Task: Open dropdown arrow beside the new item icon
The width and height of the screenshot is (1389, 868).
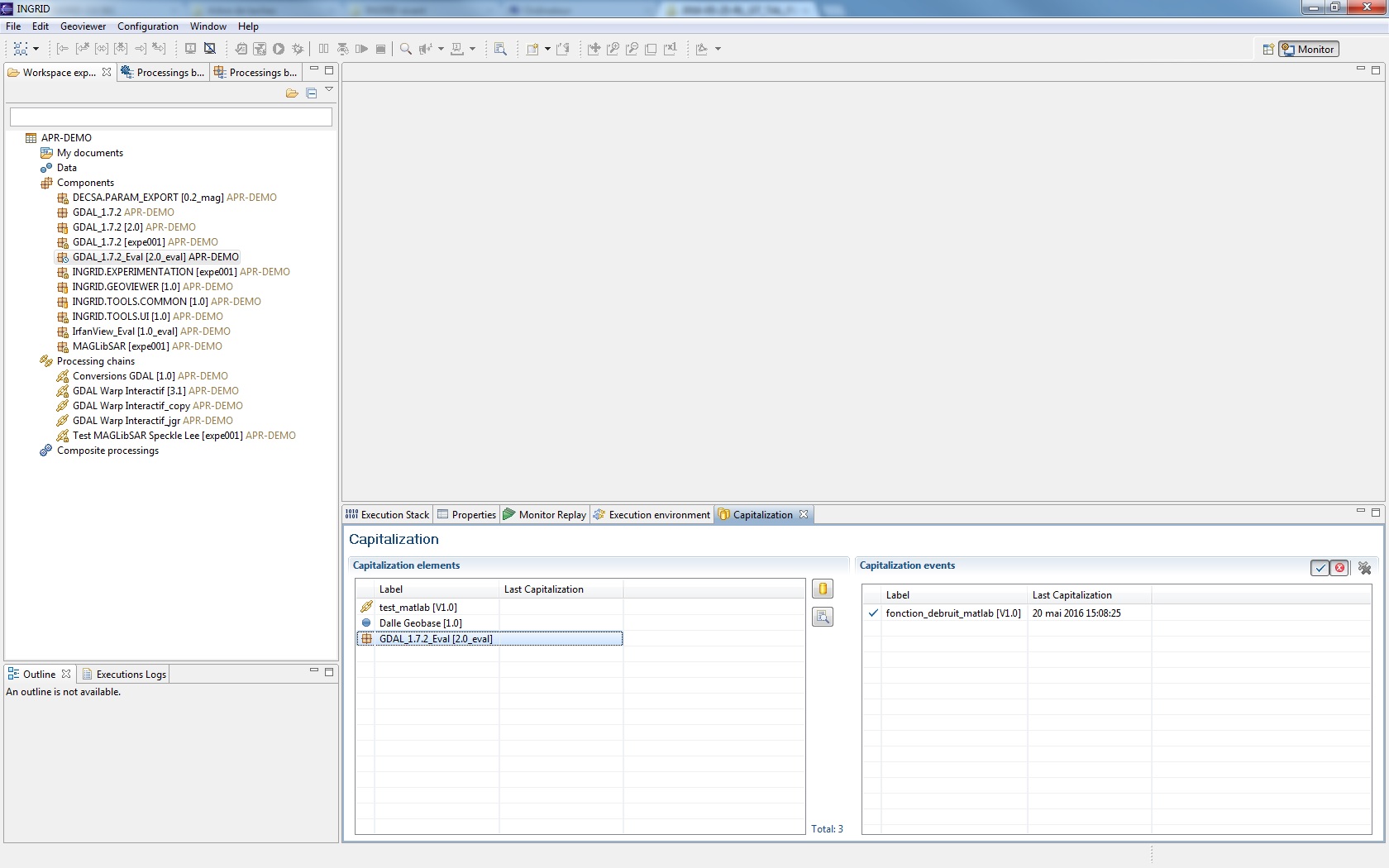Action: 547,49
